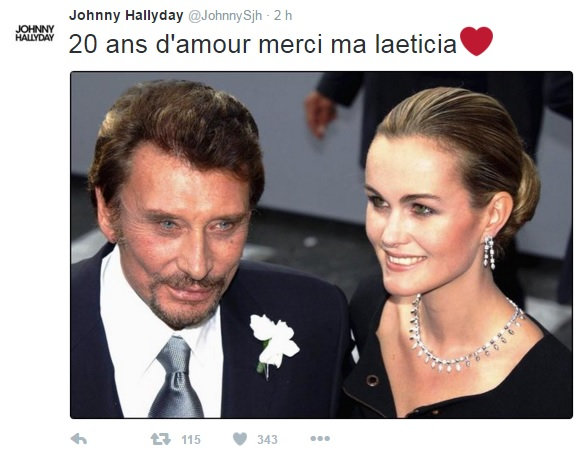The image size is (583, 451).
Task: View the 343 likes count
Action: (x=267, y=439)
